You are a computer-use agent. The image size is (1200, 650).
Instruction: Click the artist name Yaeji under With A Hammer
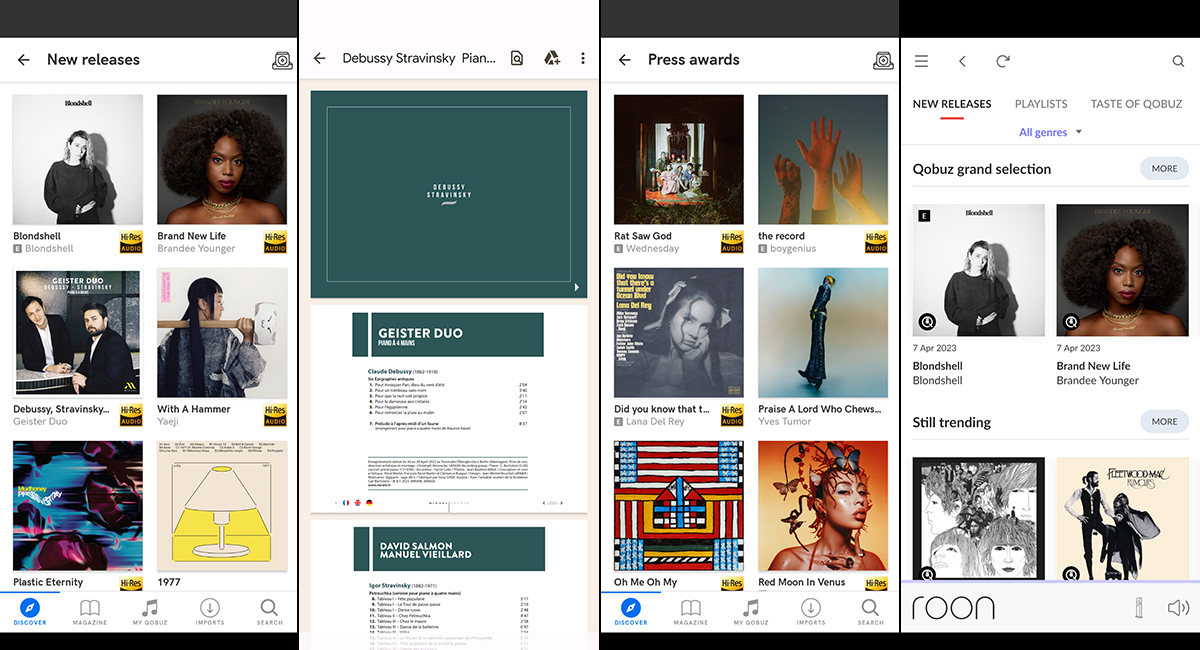point(169,422)
